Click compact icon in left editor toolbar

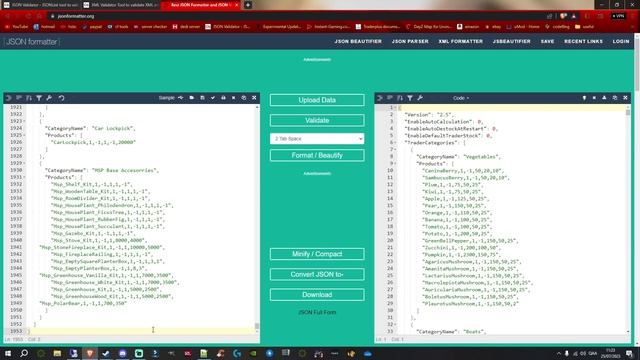(x=19, y=98)
